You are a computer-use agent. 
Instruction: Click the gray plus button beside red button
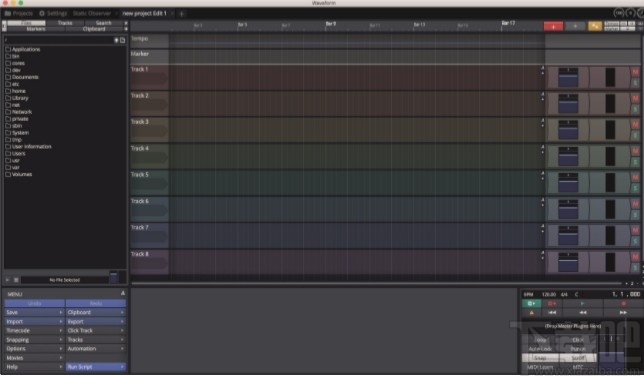pos(575,26)
